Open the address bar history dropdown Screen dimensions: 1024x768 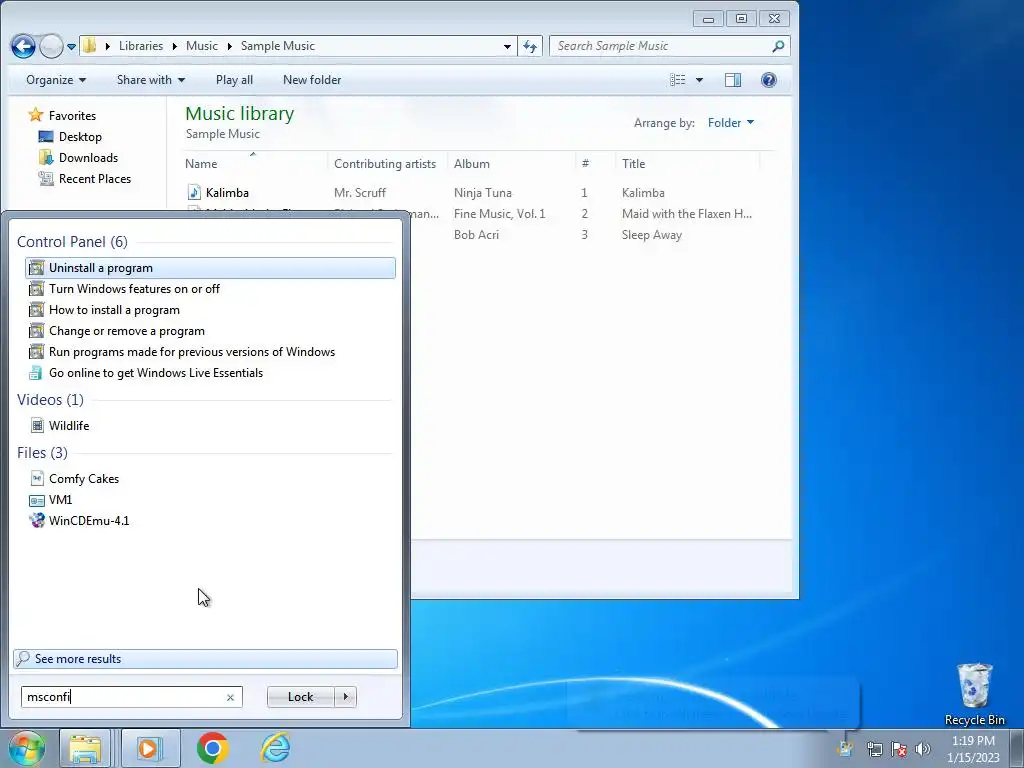[x=507, y=46]
